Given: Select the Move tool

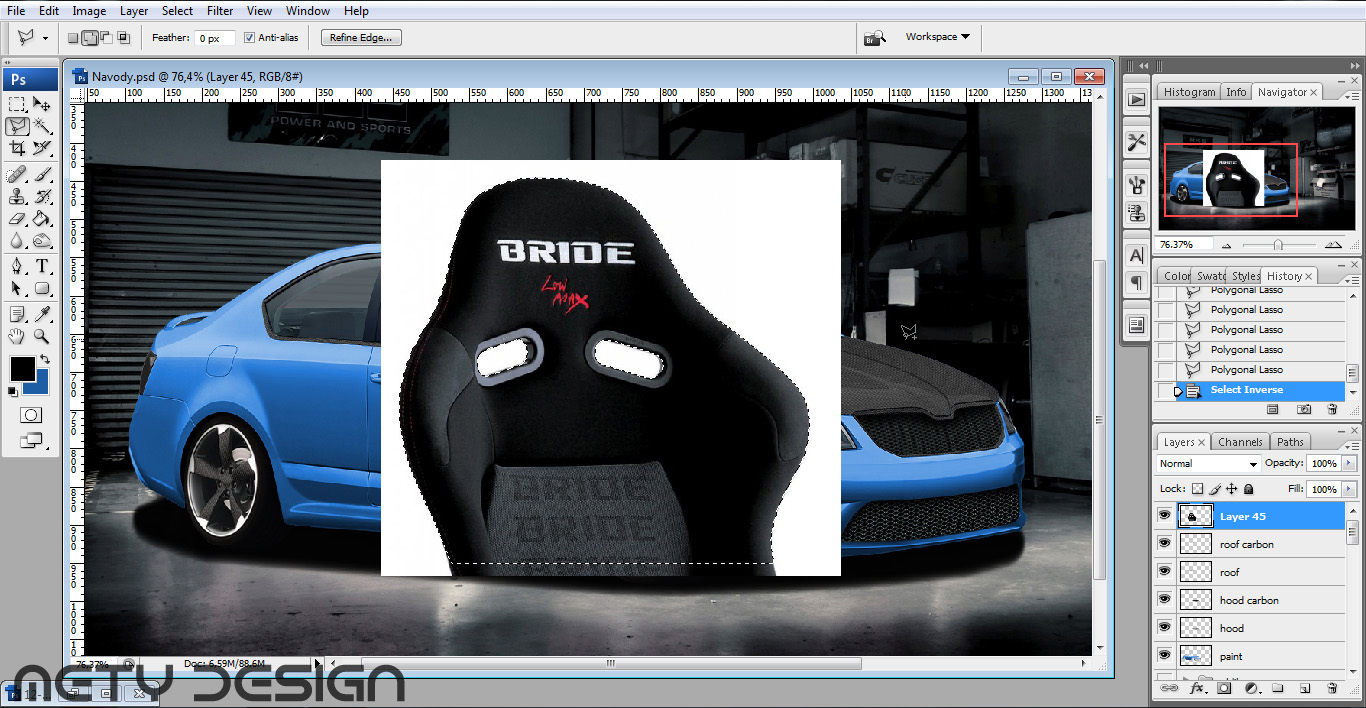Looking at the screenshot, I should tap(42, 104).
